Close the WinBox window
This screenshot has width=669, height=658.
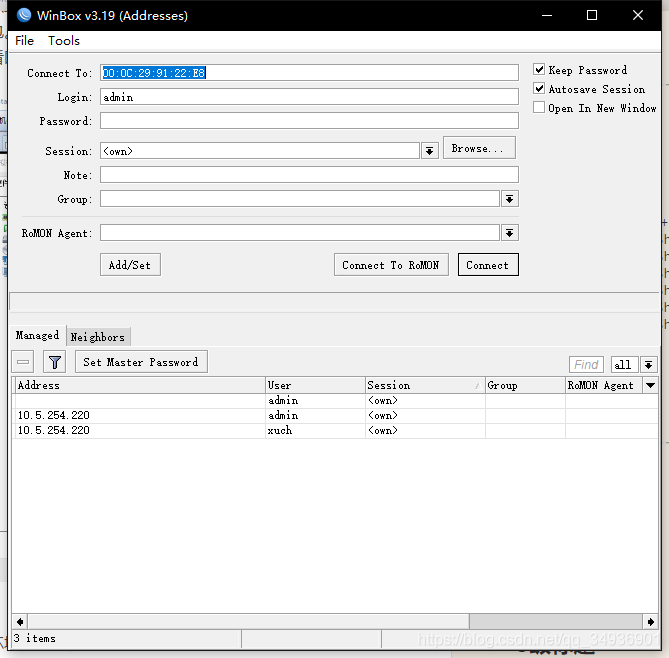[x=638, y=15]
